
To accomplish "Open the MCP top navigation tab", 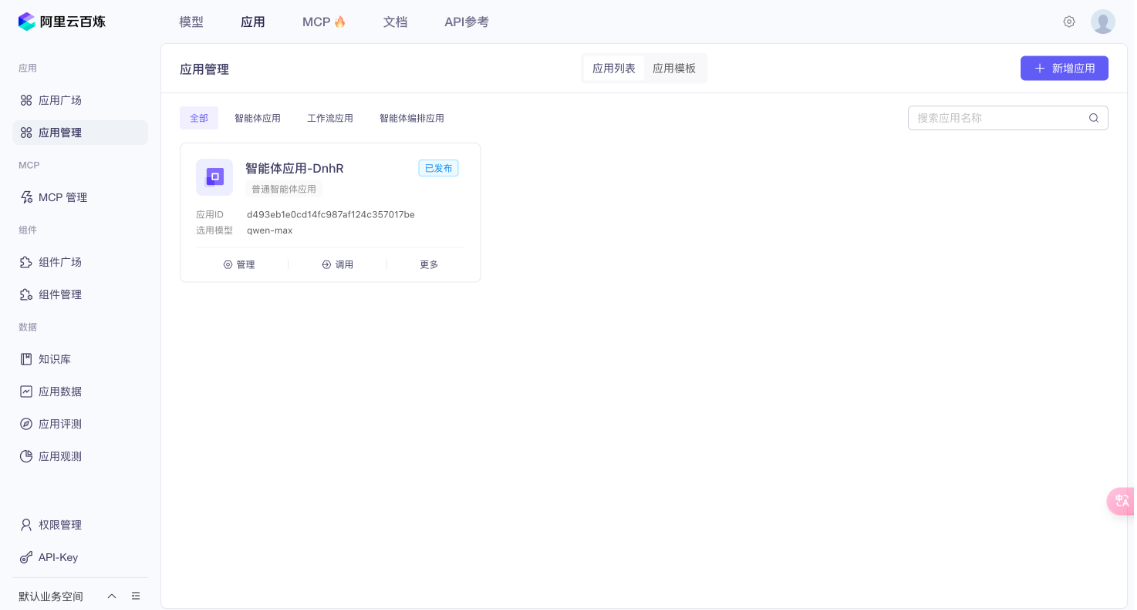I will [x=323, y=22].
